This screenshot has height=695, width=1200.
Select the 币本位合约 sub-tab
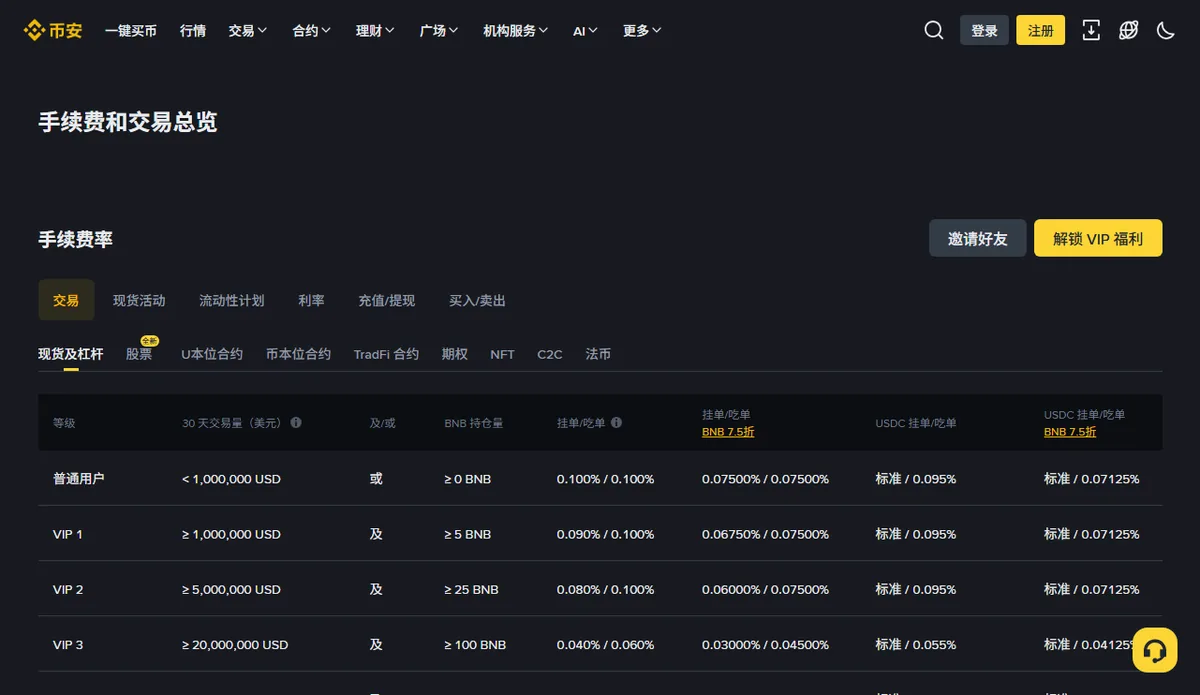[x=298, y=354]
